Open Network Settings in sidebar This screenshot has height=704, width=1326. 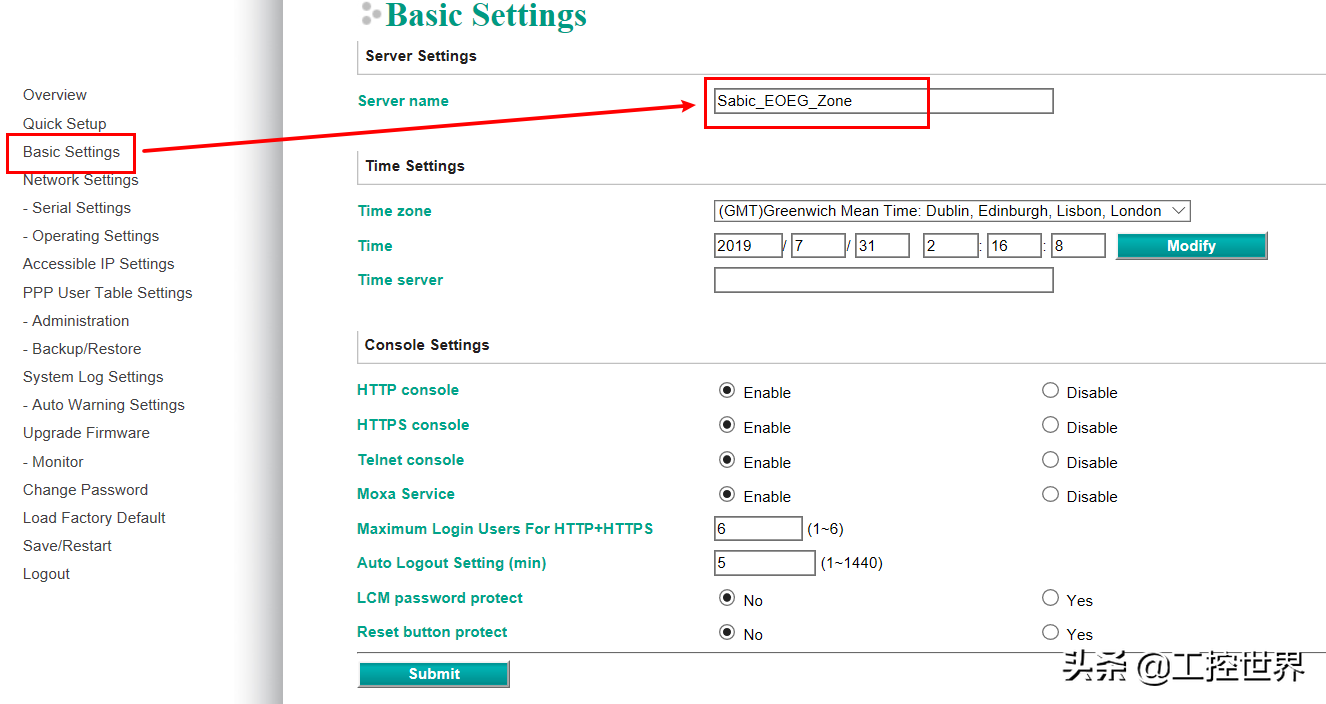80,180
